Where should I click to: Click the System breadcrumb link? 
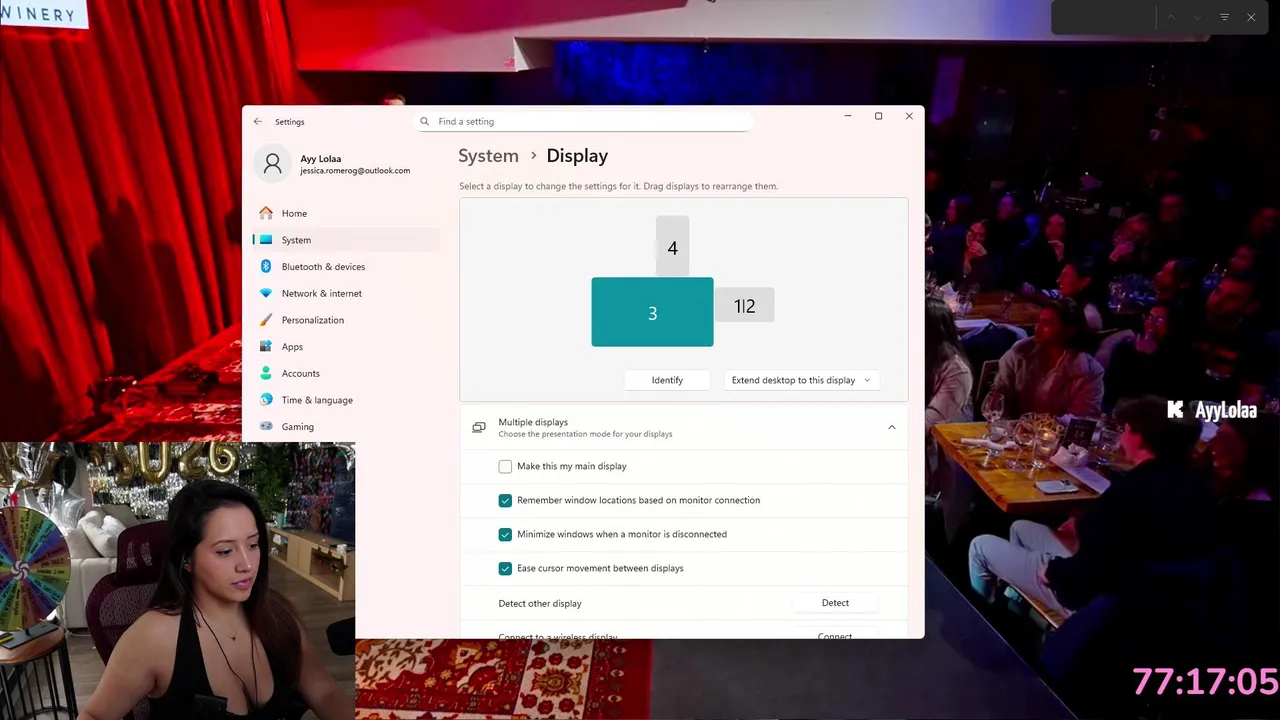(x=488, y=156)
